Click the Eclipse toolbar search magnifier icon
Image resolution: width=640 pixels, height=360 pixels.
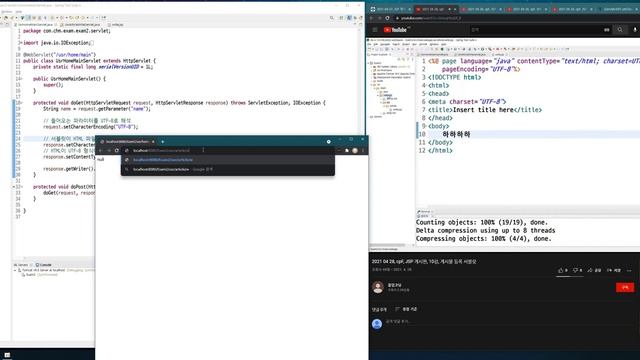coord(331,18)
